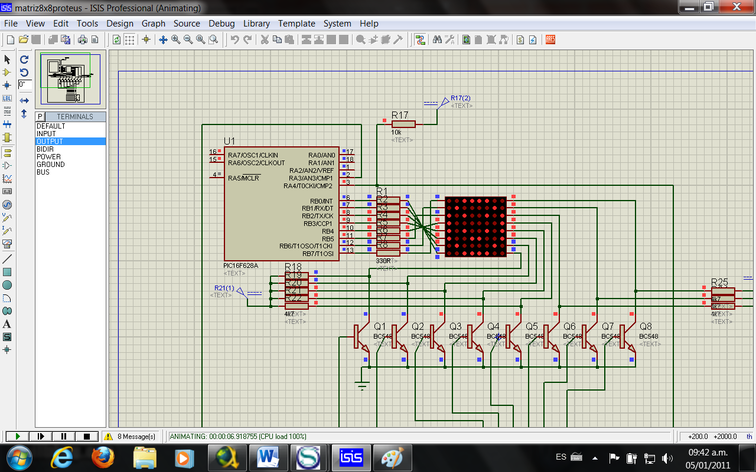This screenshot has width=756, height=472.
Task: Select the Subcircuit mode tool
Action: 7,137
